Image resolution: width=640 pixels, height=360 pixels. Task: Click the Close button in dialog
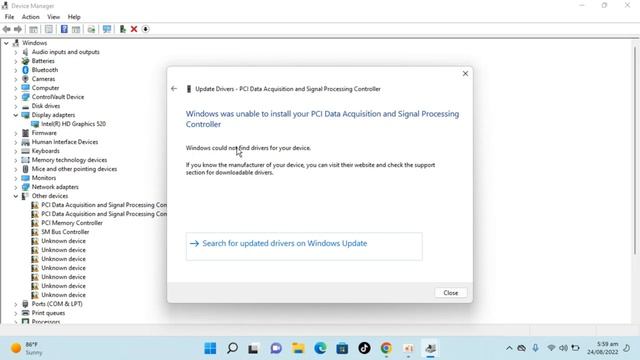click(x=451, y=293)
